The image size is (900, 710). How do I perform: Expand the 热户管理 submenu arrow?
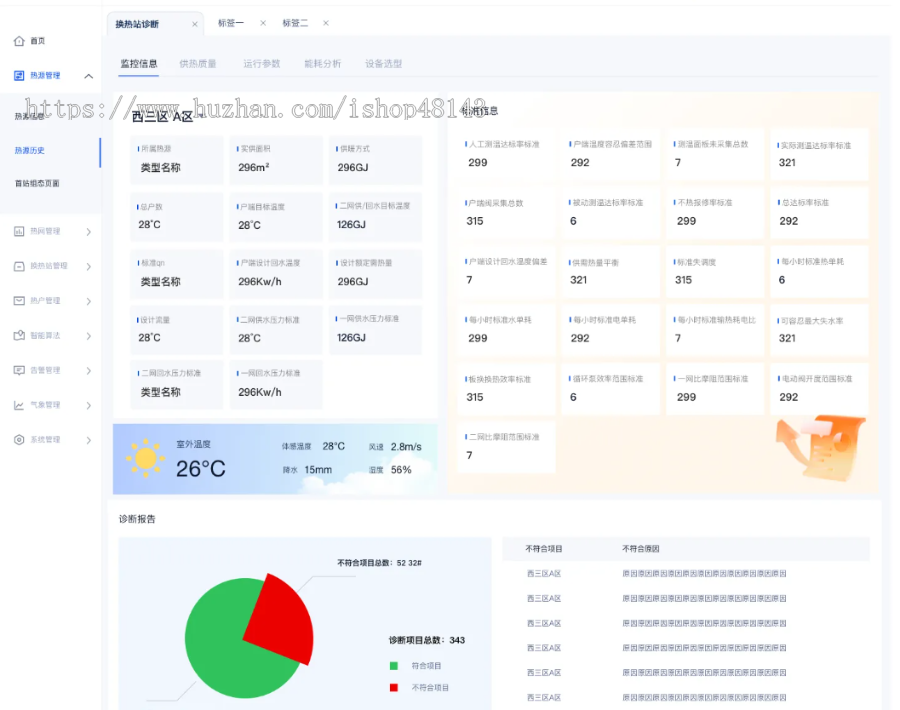point(88,301)
